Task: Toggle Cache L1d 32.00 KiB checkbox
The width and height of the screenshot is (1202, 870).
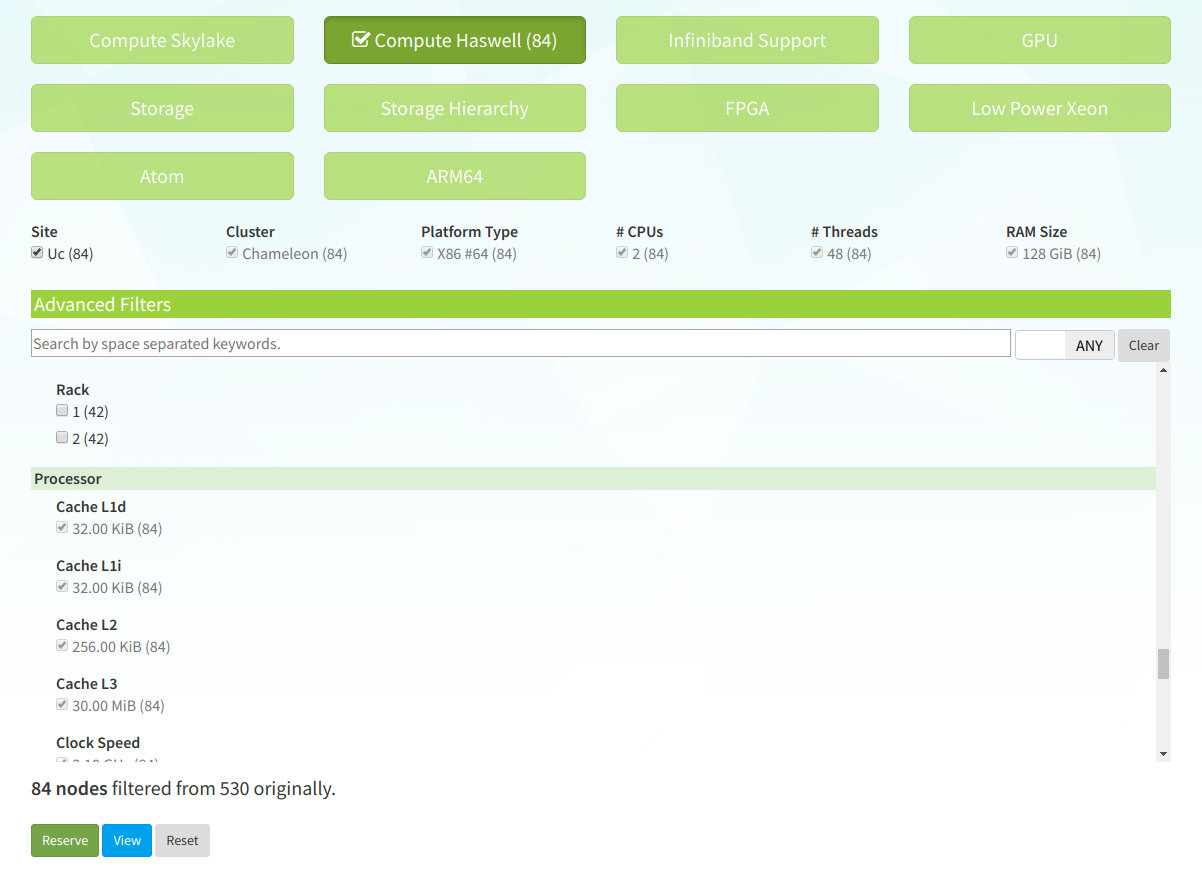Action: pyautogui.click(x=62, y=528)
